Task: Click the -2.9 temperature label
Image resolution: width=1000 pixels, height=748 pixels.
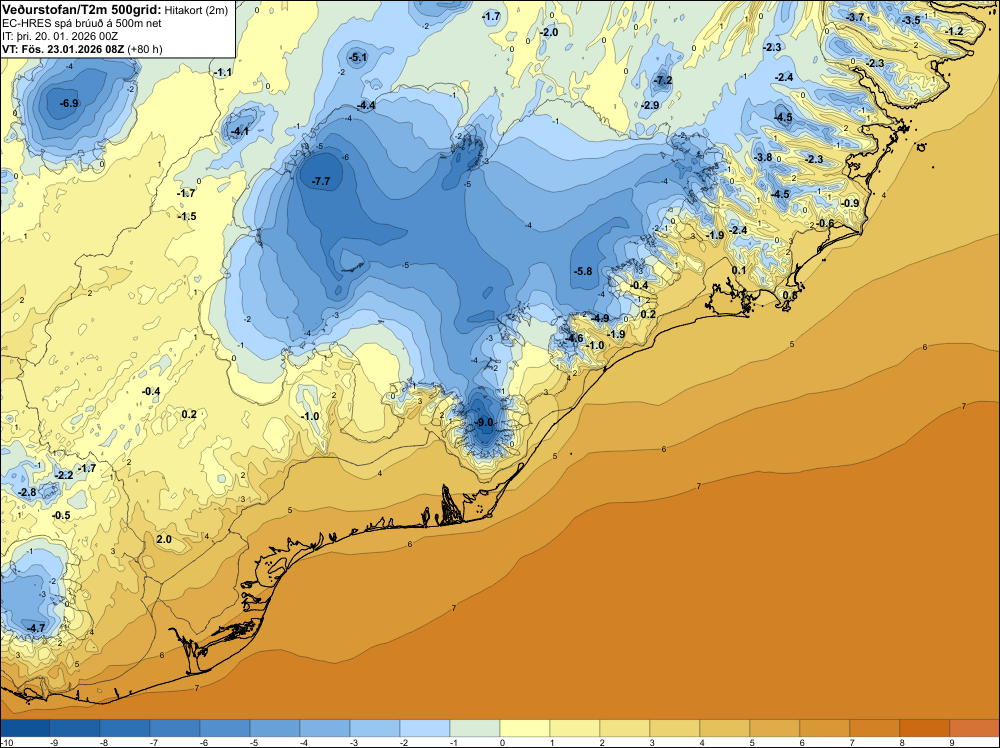Action: click(x=651, y=105)
